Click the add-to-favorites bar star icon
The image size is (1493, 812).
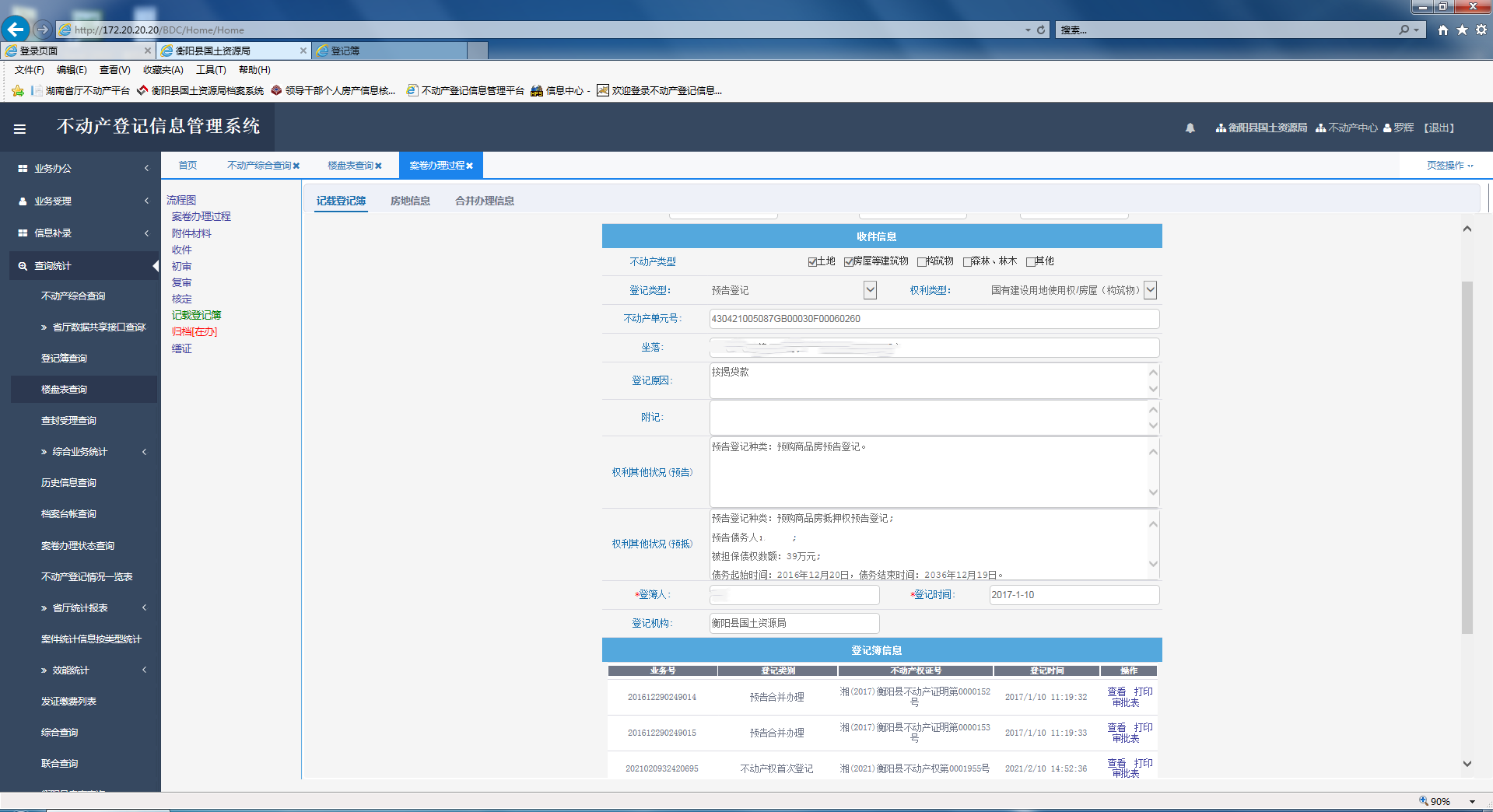(x=18, y=91)
